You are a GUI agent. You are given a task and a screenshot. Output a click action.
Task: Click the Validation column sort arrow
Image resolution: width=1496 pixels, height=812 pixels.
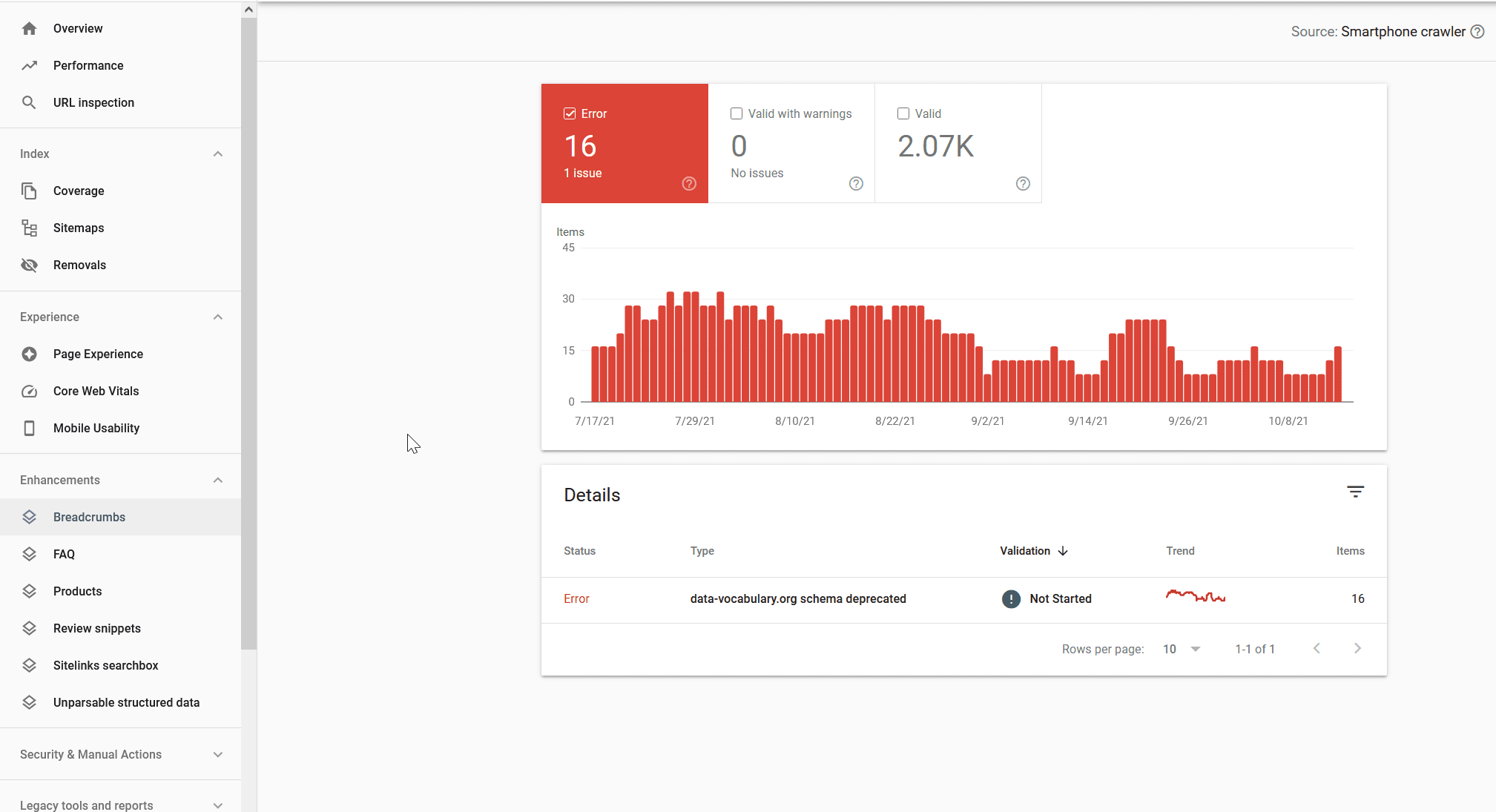coord(1063,551)
